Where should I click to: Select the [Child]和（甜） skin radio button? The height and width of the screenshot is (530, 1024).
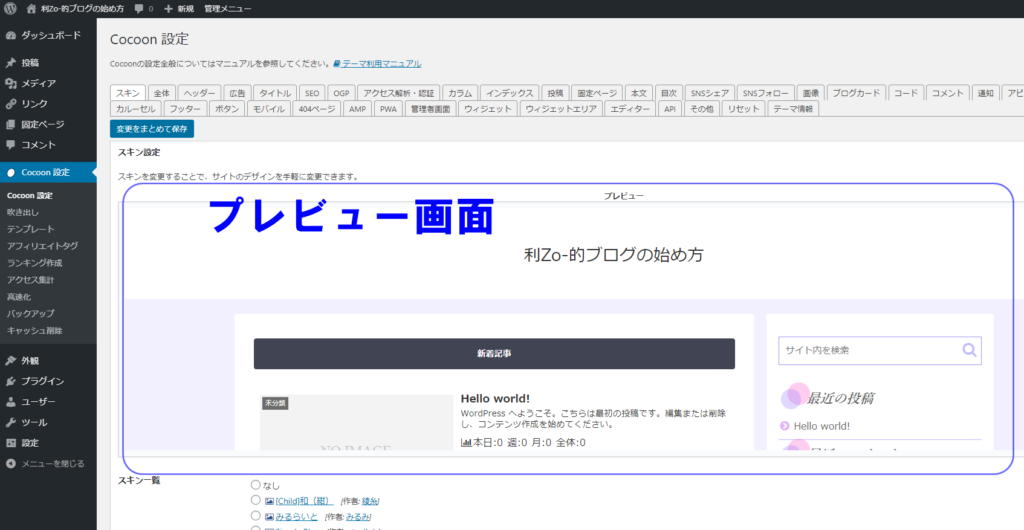(256, 500)
